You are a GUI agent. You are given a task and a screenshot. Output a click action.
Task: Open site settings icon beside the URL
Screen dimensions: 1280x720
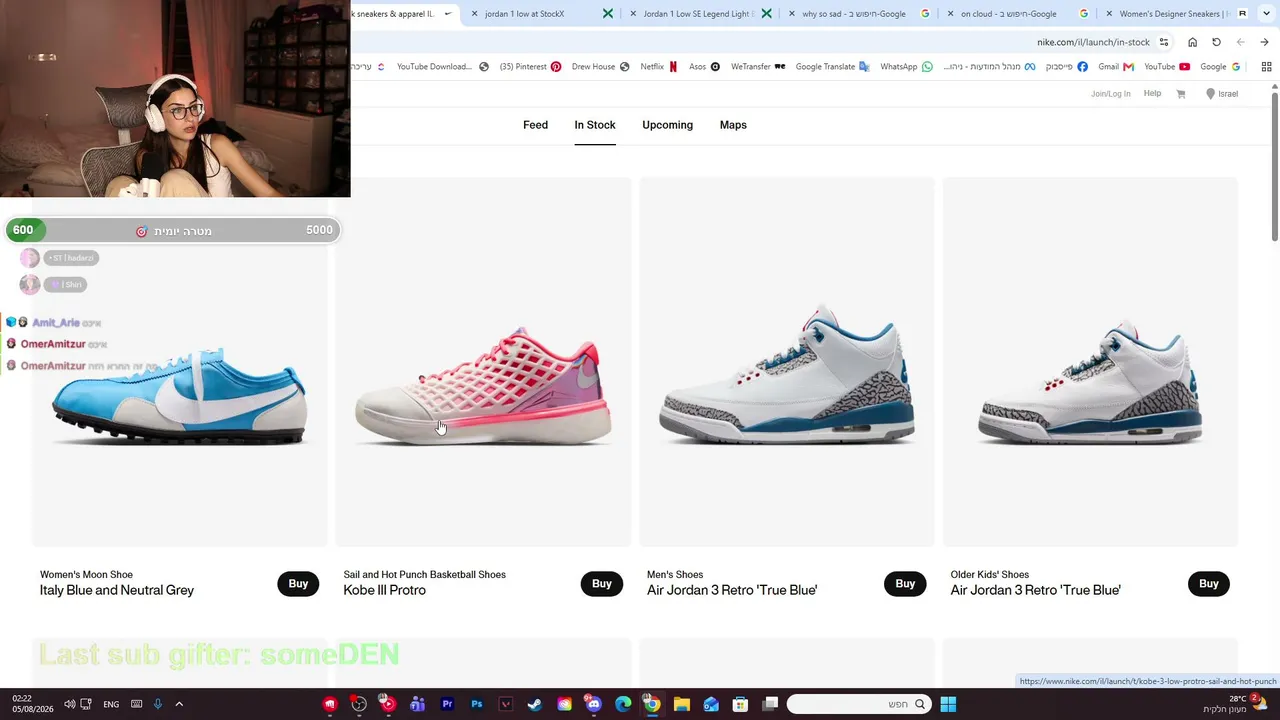point(1164,42)
